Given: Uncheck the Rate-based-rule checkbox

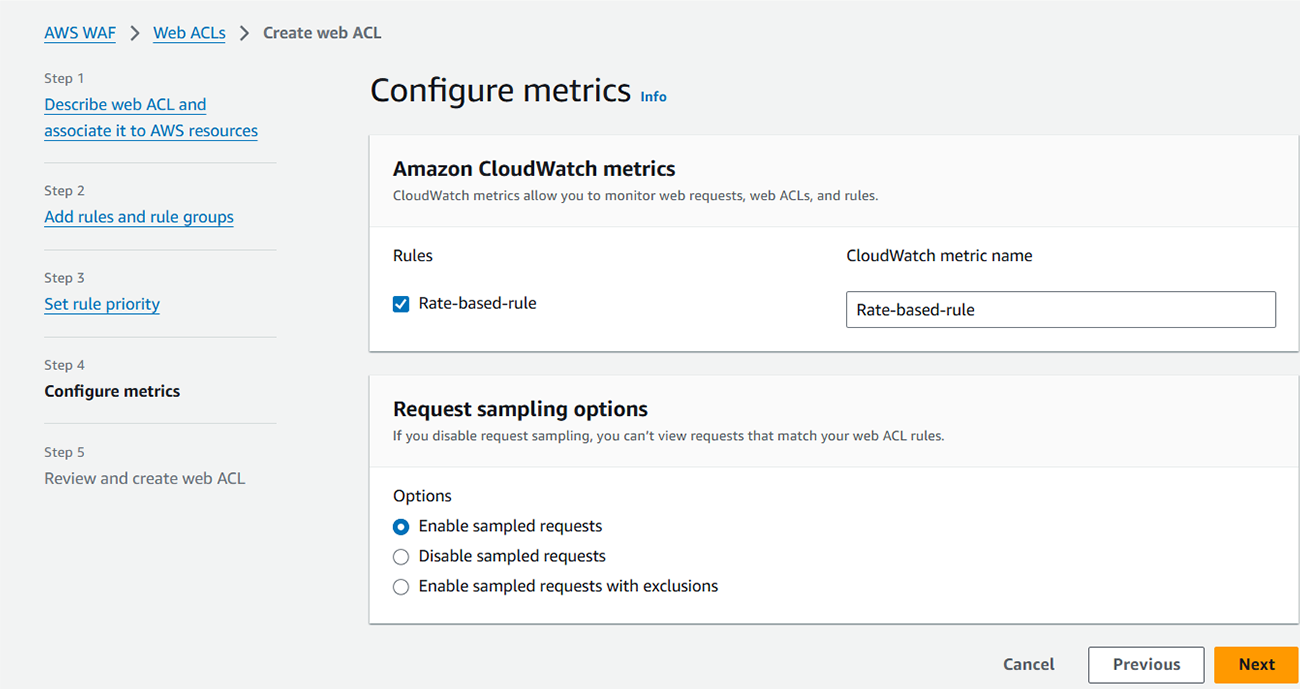Looking at the screenshot, I should coord(401,304).
